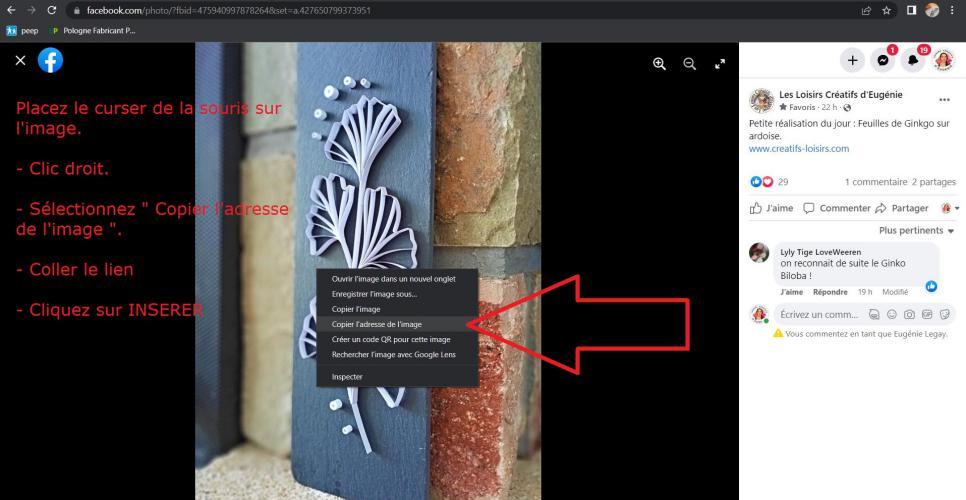Open the peep bookmark
This screenshot has width=966, height=500.
[x=22, y=30]
